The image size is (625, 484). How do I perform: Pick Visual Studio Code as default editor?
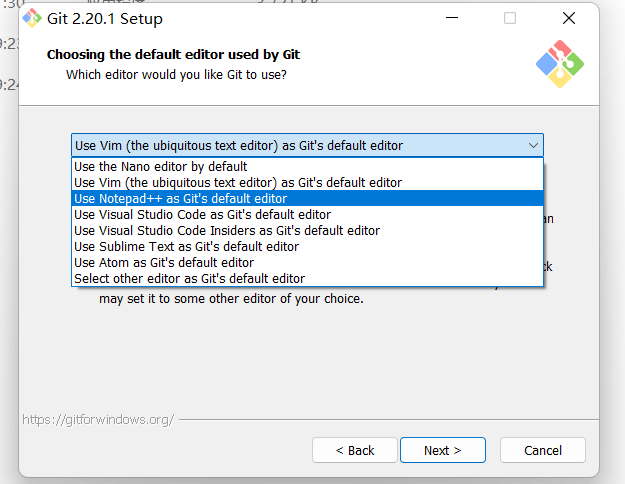point(201,215)
